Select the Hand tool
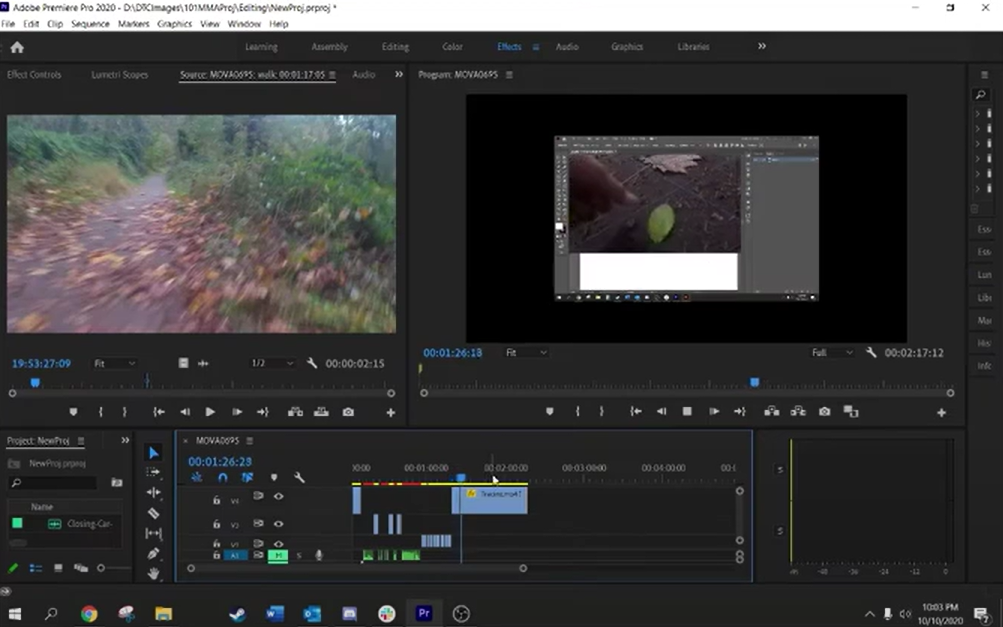1003x627 pixels. coord(153,573)
